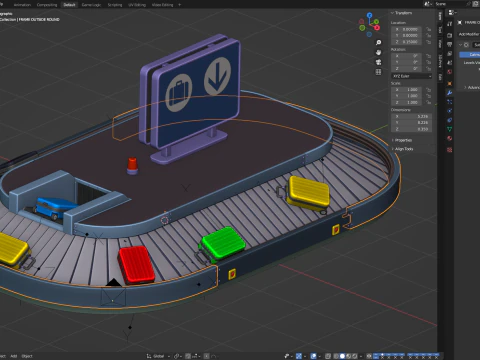Open the XYZ Euler rotation mode dropdown
Screen dimensions: 480x360
pyautogui.click(x=412, y=76)
